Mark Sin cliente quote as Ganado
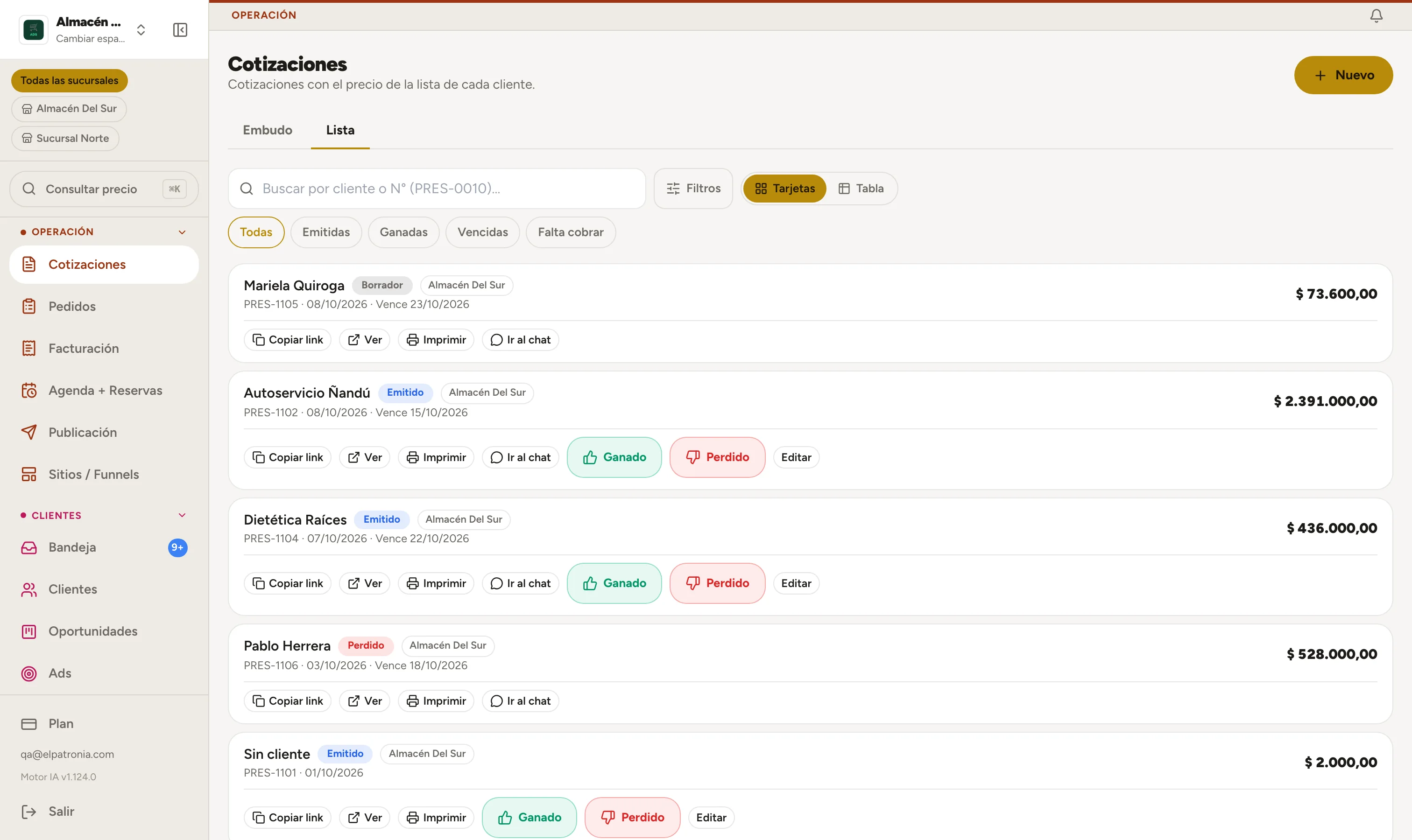 click(529, 817)
